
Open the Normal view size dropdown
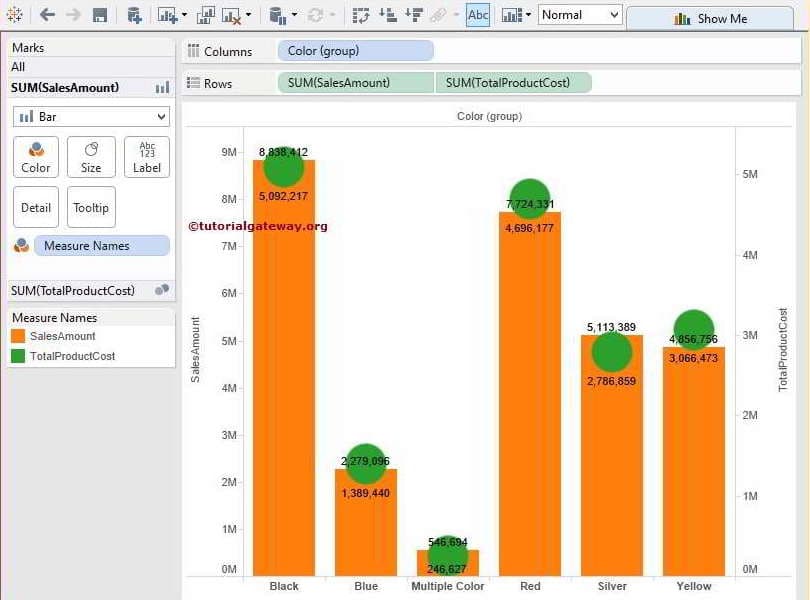[579, 15]
